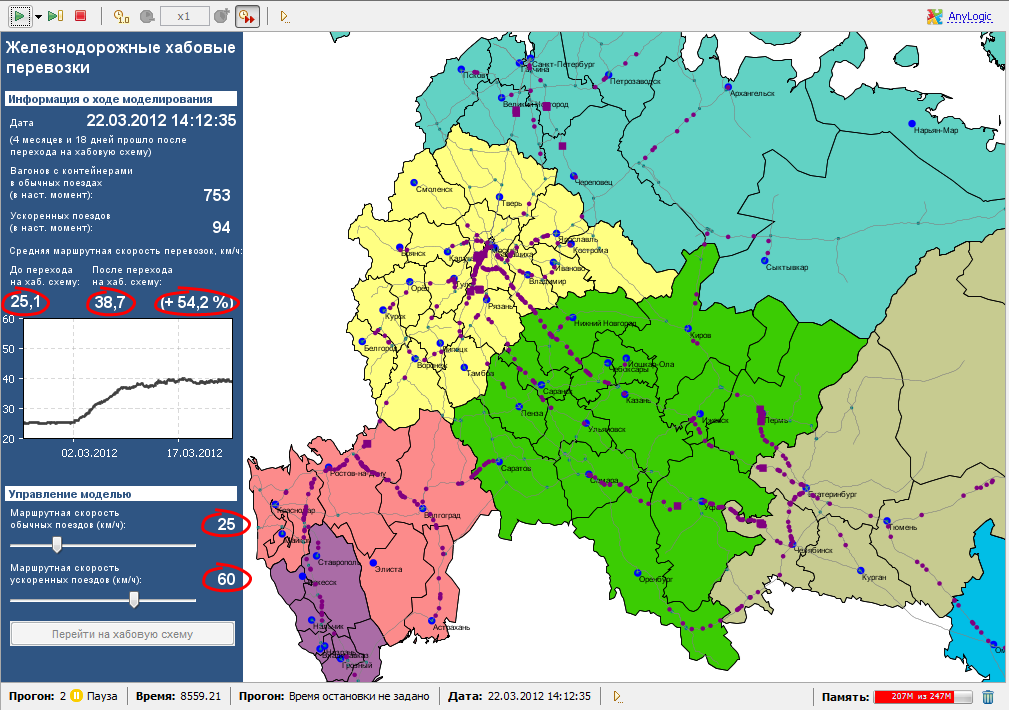The height and width of the screenshot is (710, 1009).
Task: Click the Перейти на хабовую схему button
Action: (122, 634)
